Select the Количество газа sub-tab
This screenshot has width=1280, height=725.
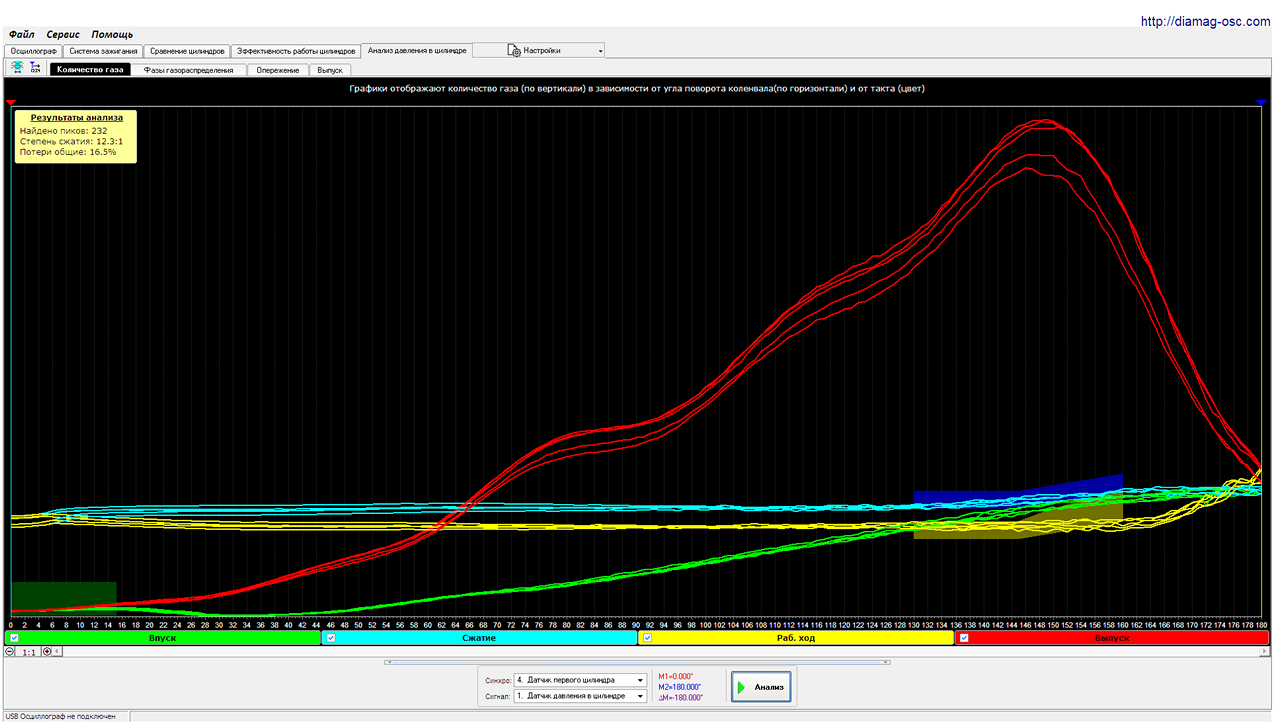(90, 70)
